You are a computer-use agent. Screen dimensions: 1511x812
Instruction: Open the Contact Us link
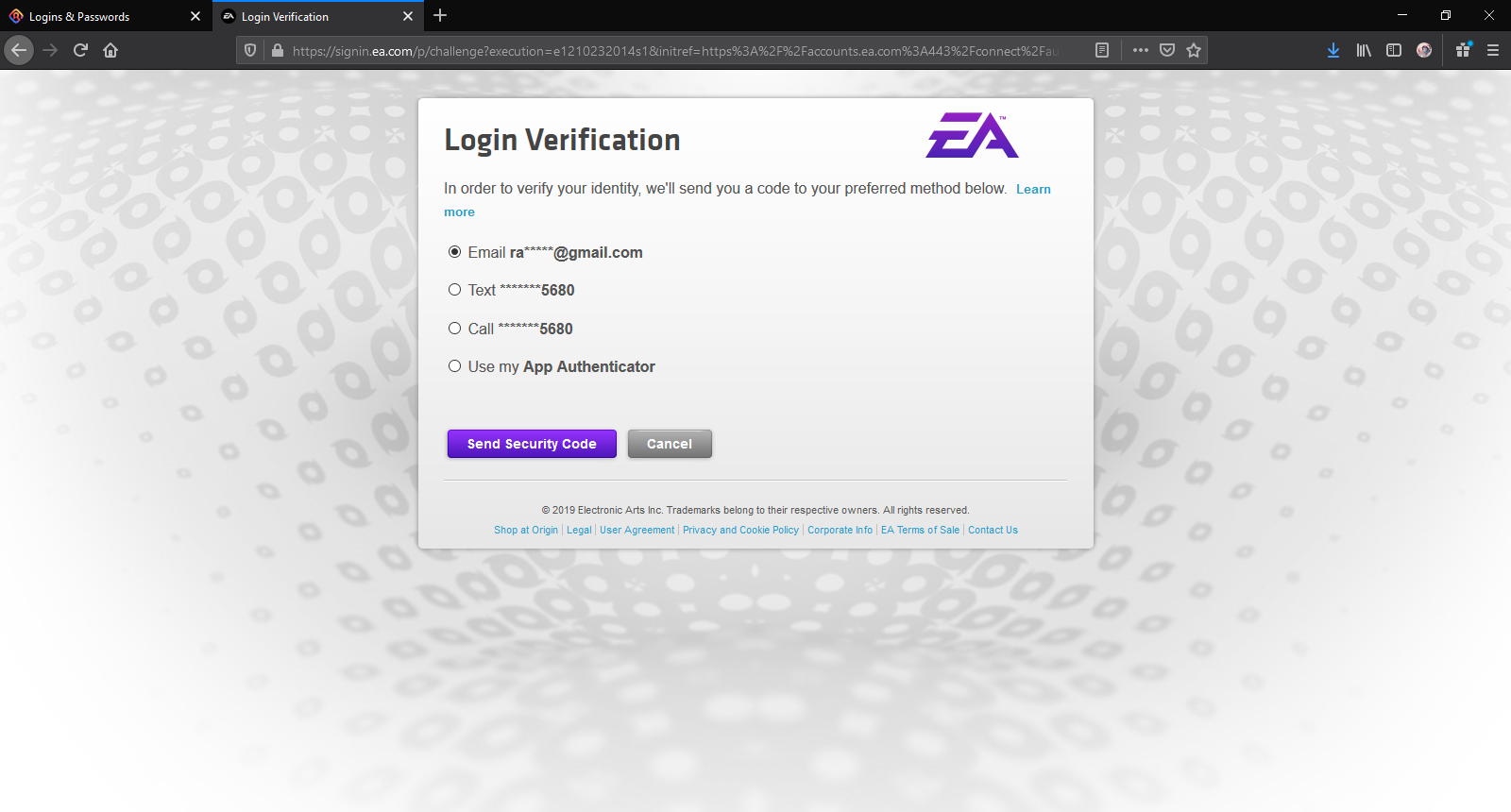pyautogui.click(x=993, y=530)
